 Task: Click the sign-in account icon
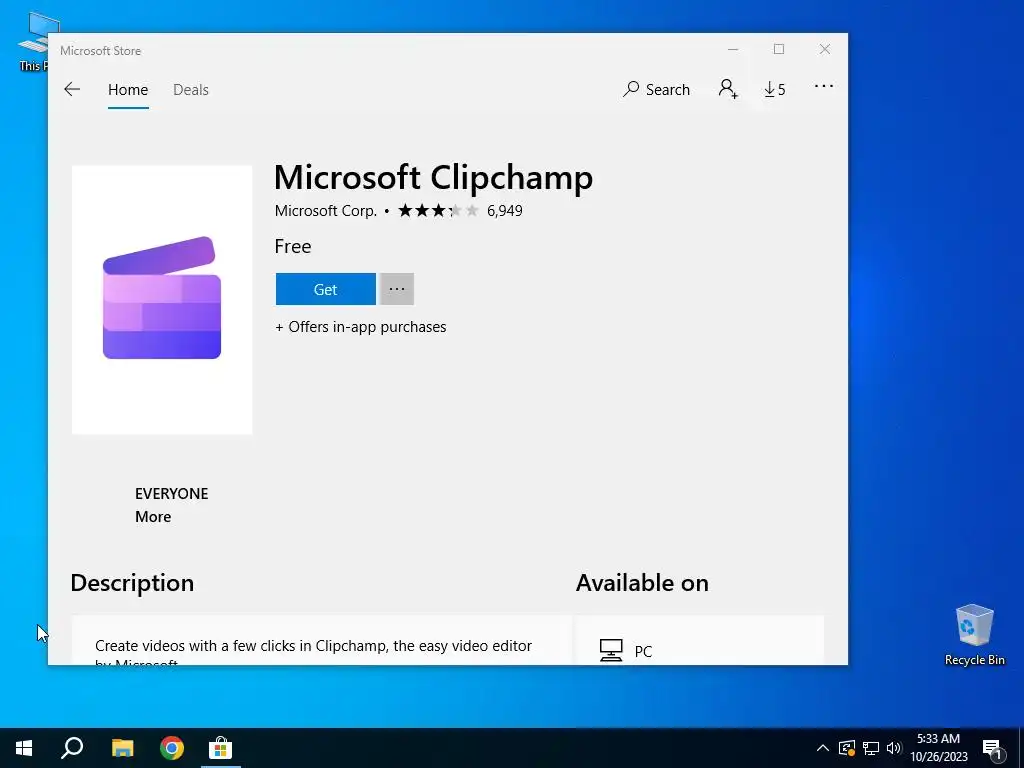tap(728, 89)
